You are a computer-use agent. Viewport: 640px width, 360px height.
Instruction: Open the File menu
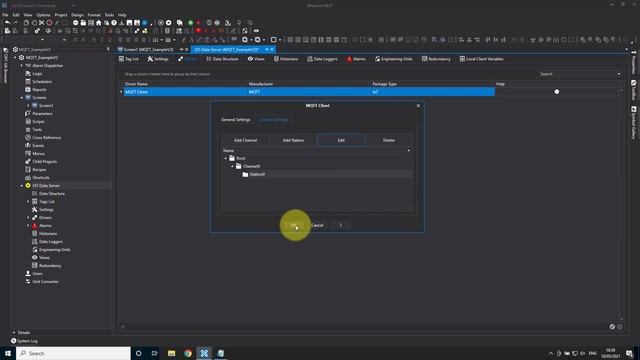coord(5,15)
